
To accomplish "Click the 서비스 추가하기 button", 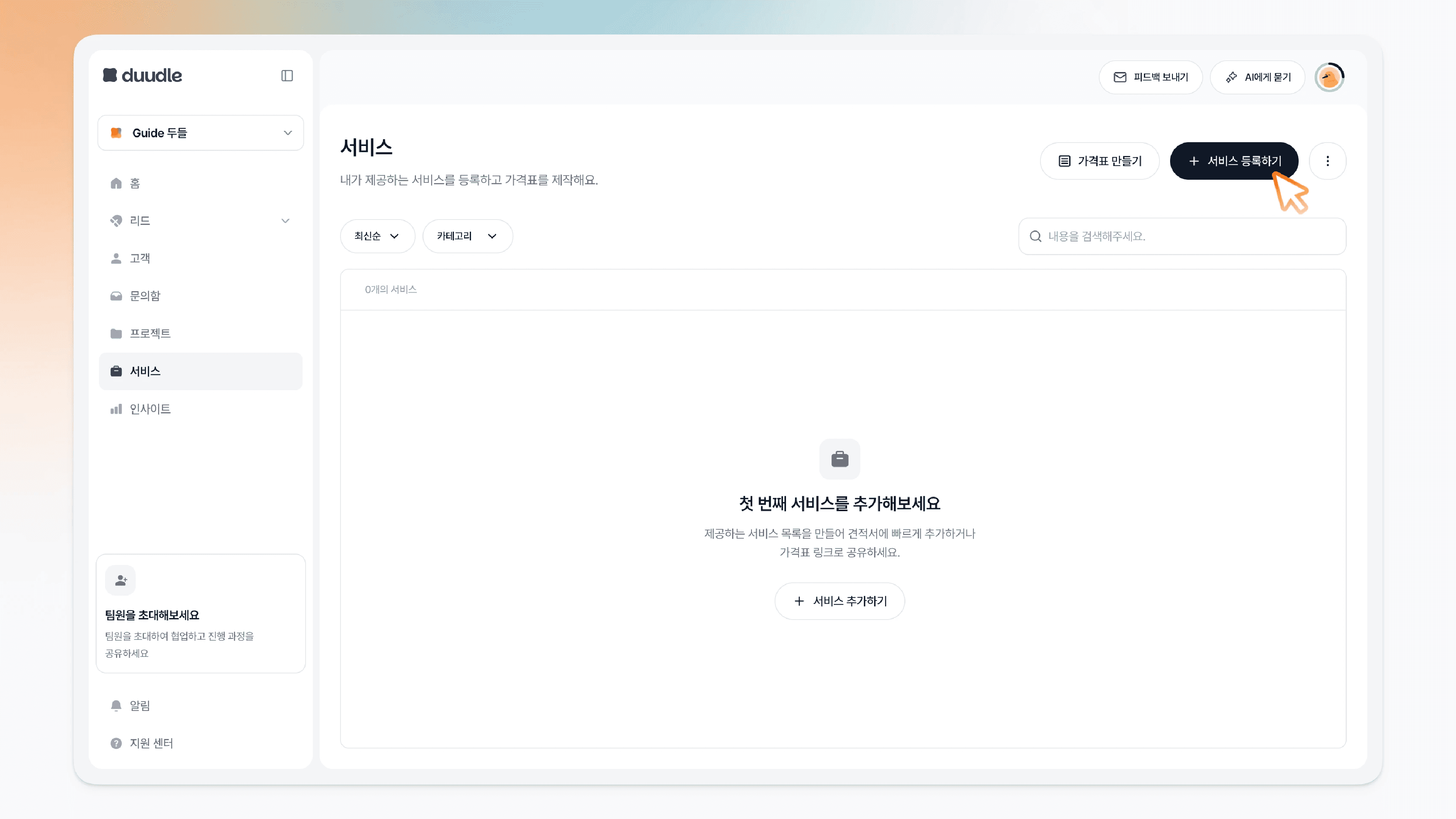I will [x=839, y=601].
